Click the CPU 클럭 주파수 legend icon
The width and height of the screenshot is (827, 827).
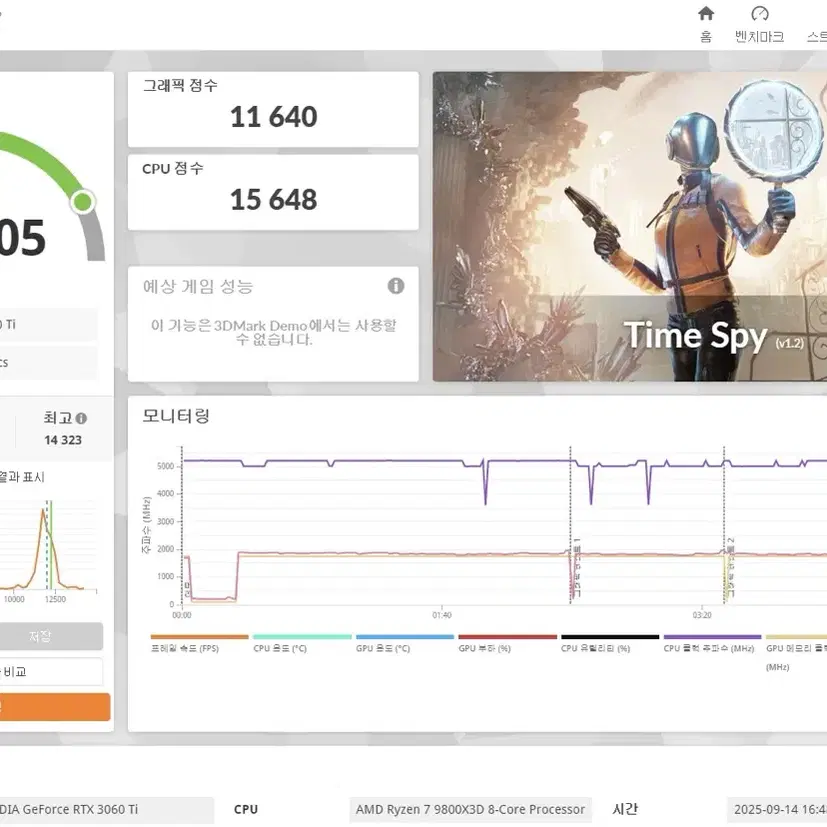click(x=712, y=634)
